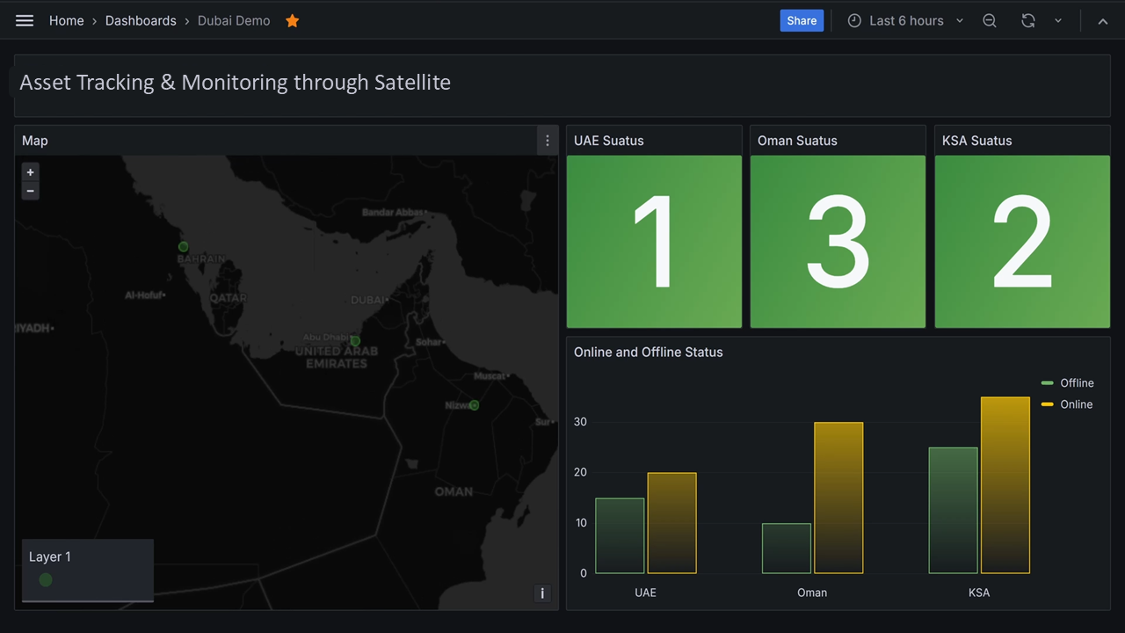Click the Share button

pos(801,20)
